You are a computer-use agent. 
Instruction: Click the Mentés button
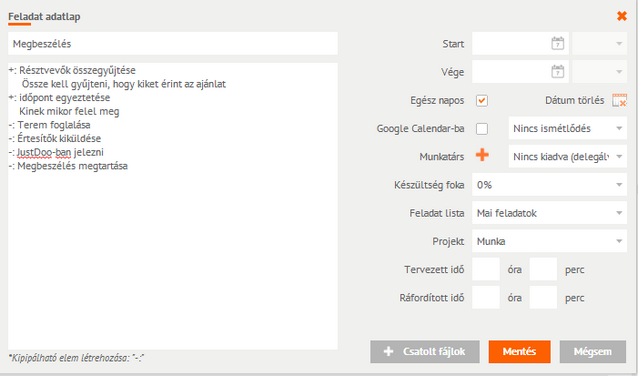[520, 352]
